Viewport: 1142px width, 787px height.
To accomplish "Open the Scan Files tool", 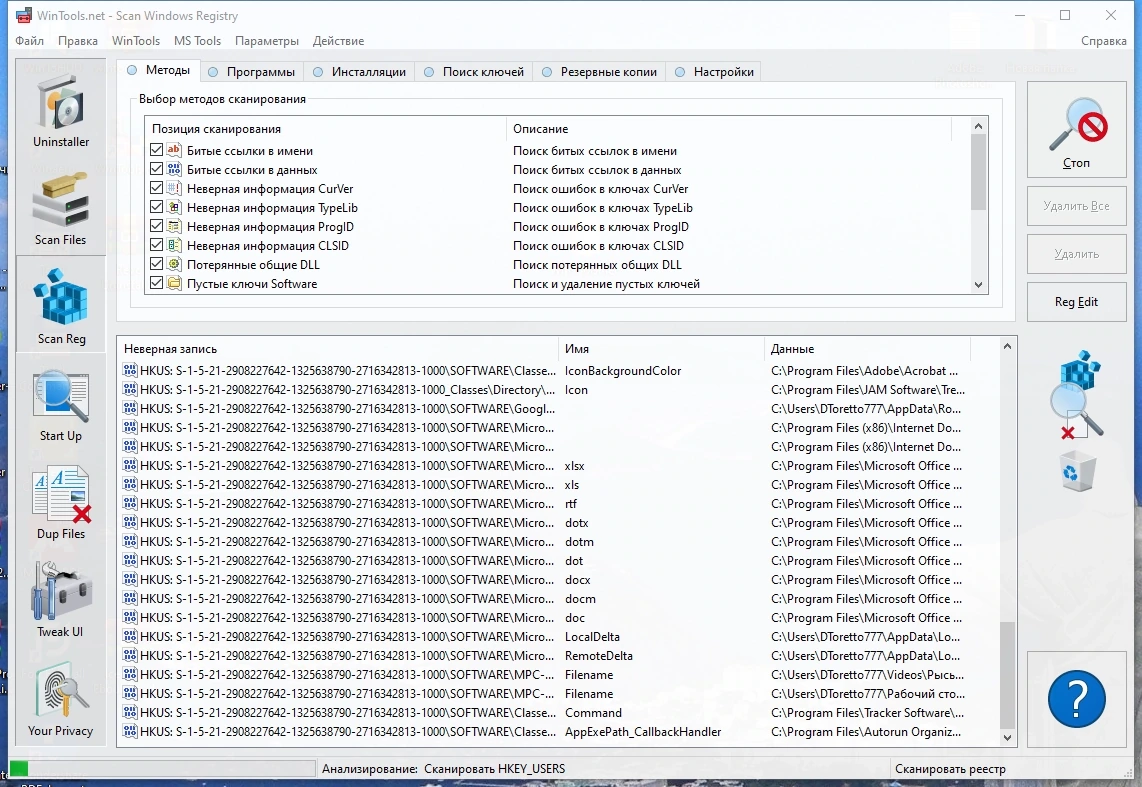I will coord(60,207).
